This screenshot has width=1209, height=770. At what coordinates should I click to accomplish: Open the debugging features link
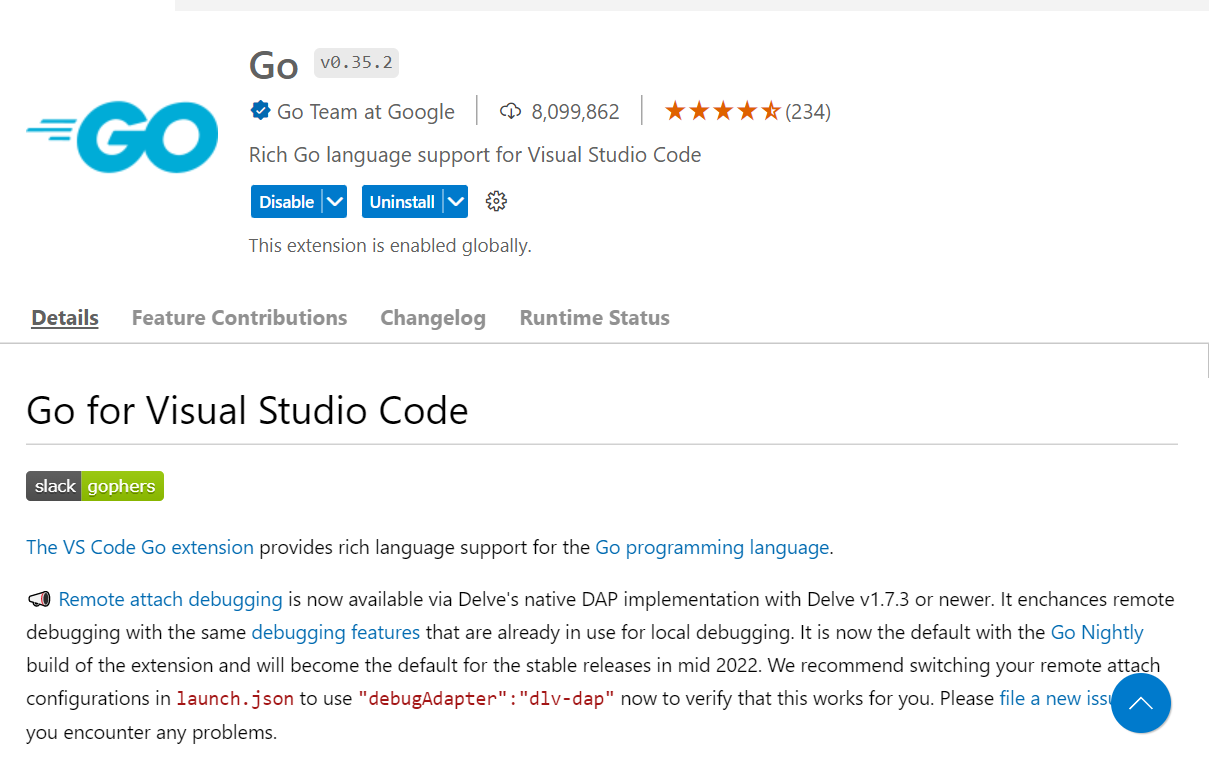coord(336,632)
